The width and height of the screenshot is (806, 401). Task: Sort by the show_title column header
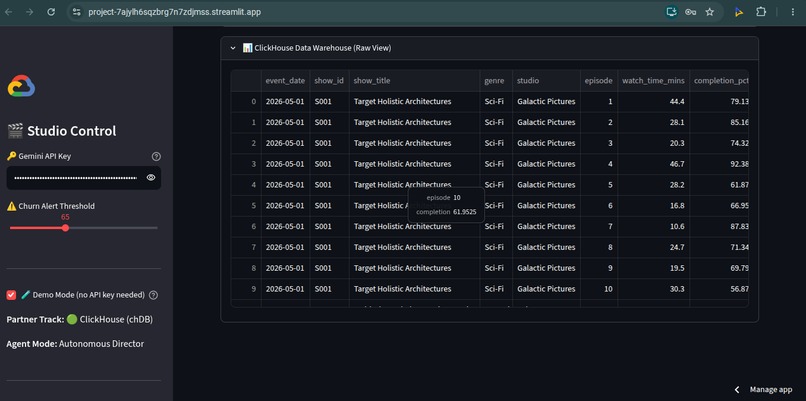point(414,81)
